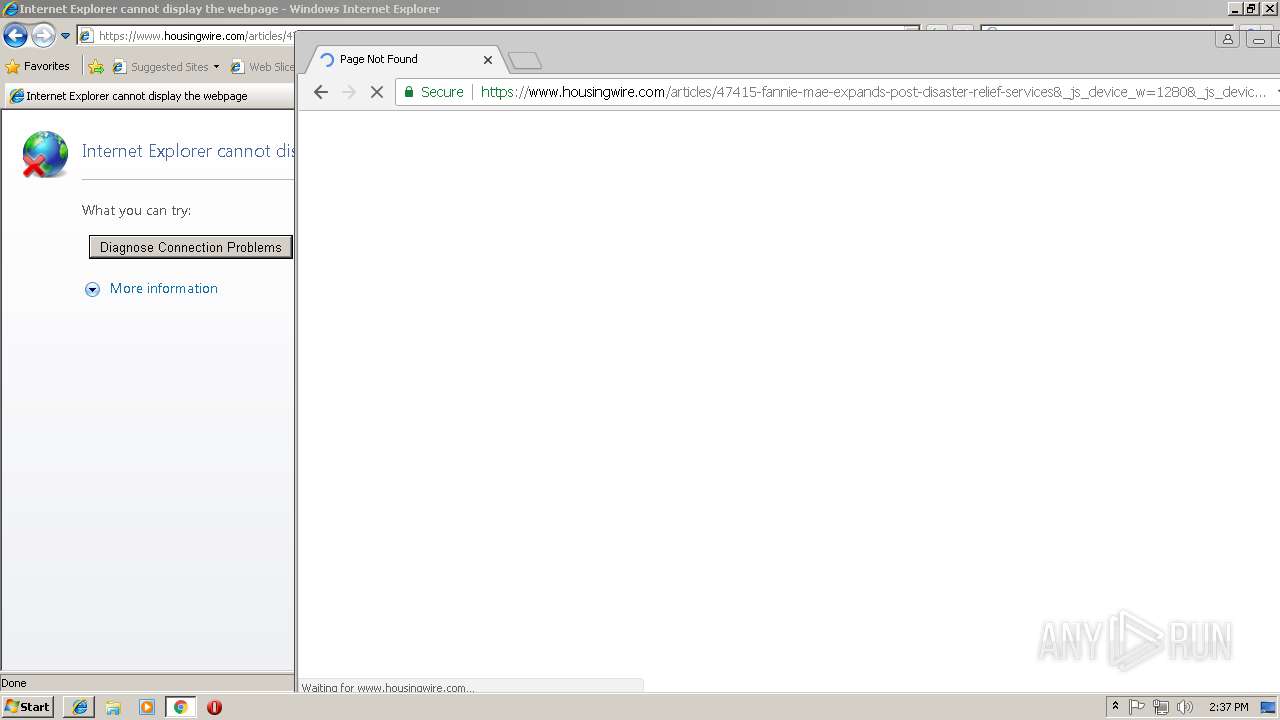This screenshot has width=1280, height=720.
Task: Click the Internet Explorer Back arrow button
Action: click(15, 36)
